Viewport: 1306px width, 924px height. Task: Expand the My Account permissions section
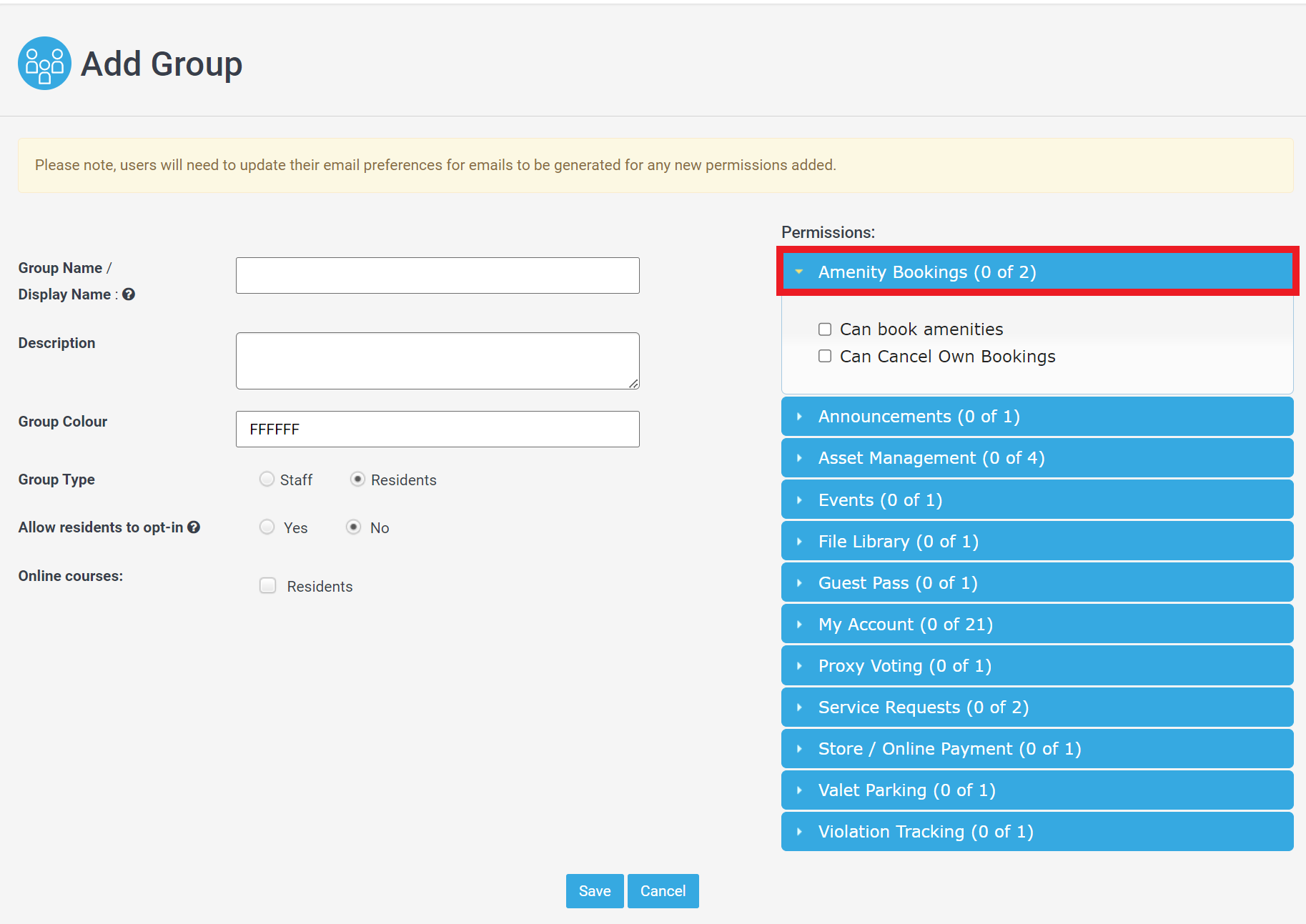pyautogui.click(x=905, y=623)
